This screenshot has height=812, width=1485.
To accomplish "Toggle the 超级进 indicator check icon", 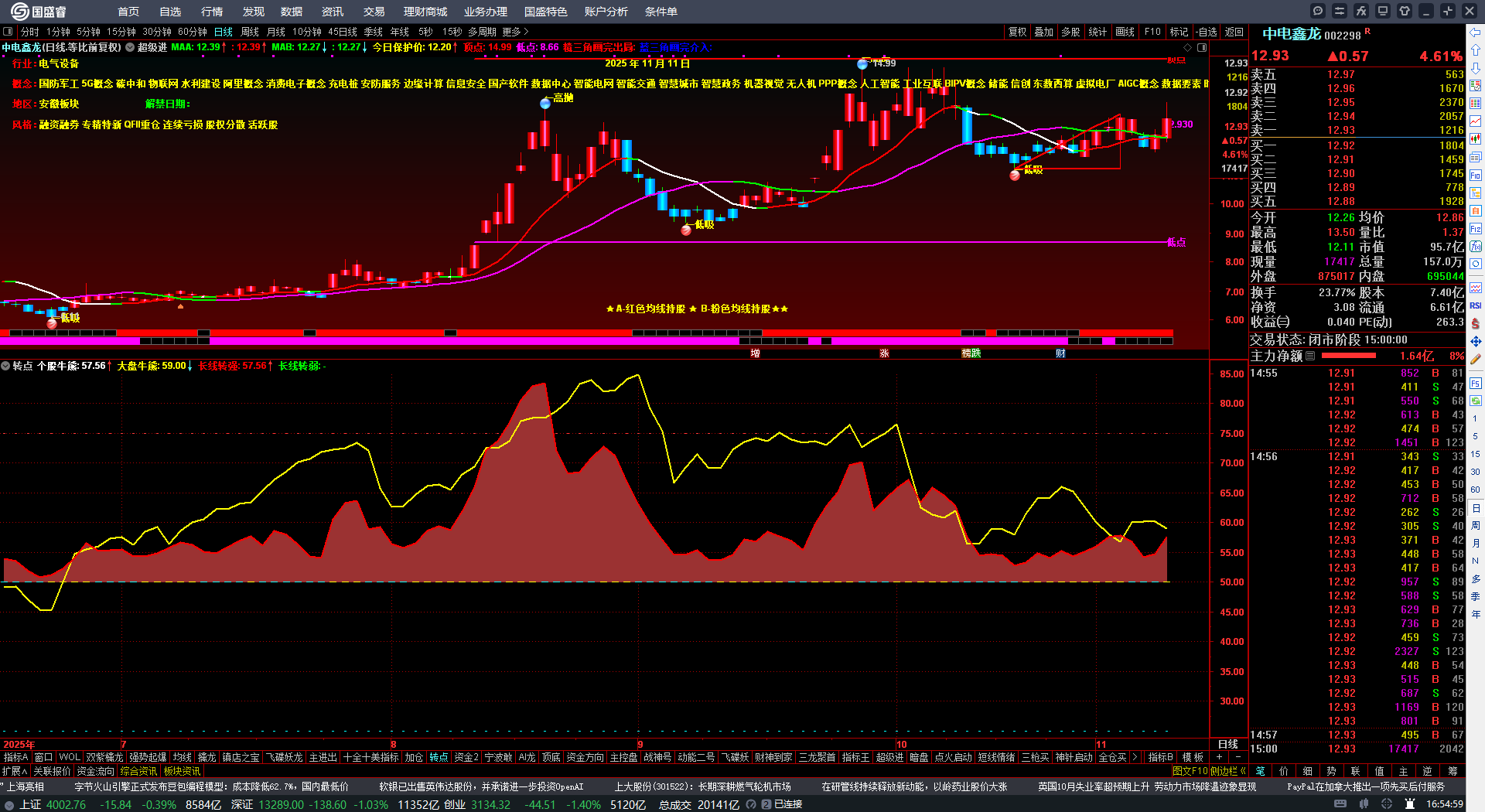I will coord(130,47).
